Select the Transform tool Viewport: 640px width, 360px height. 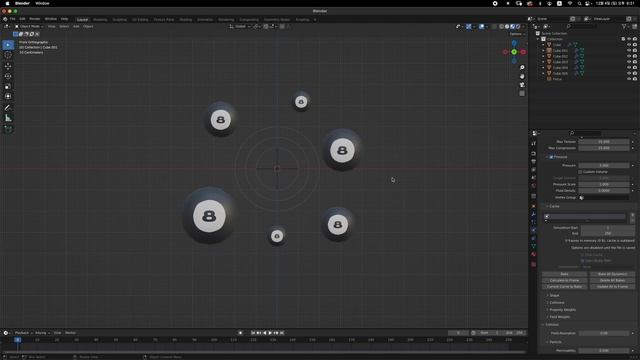point(8,97)
